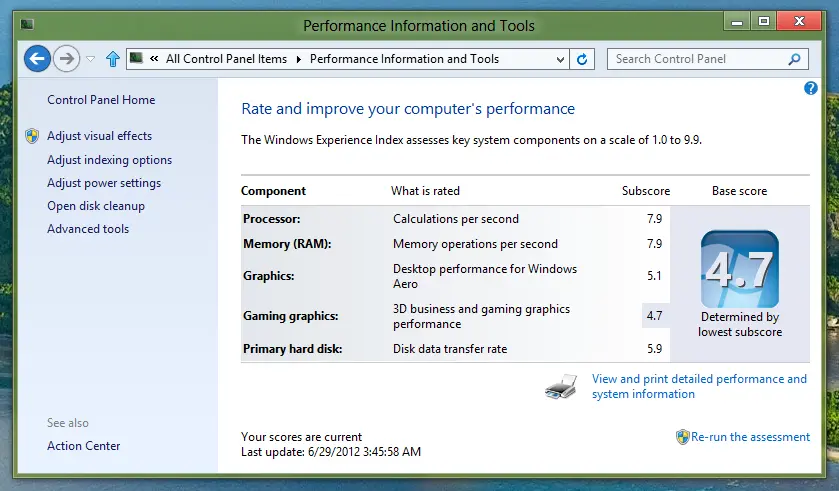Select All Control Panel Items breadcrumb
The height and width of the screenshot is (491, 839).
click(226, 59)
